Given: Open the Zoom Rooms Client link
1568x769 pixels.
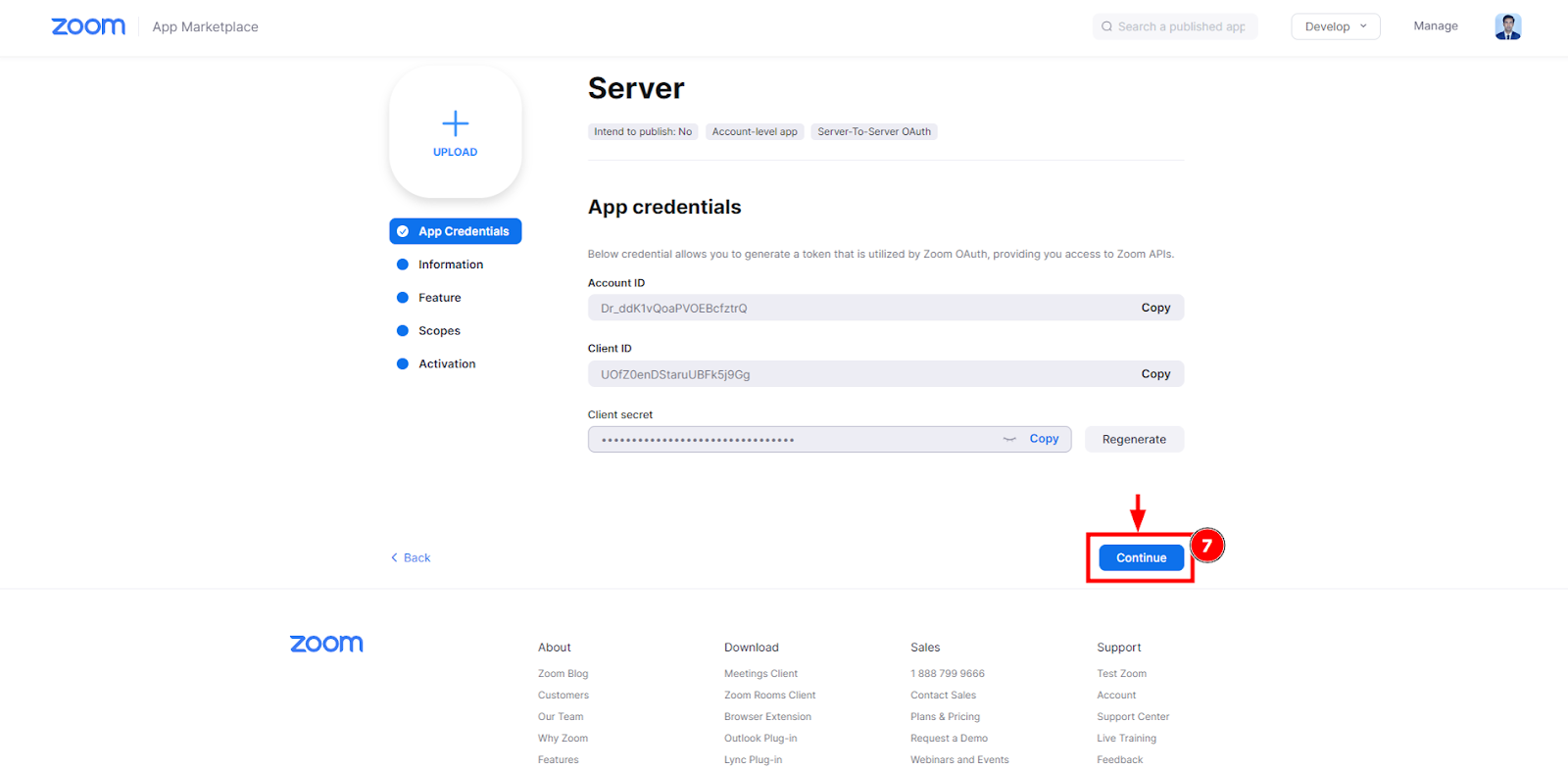Looking at the screenshot, I should (769, 696).
